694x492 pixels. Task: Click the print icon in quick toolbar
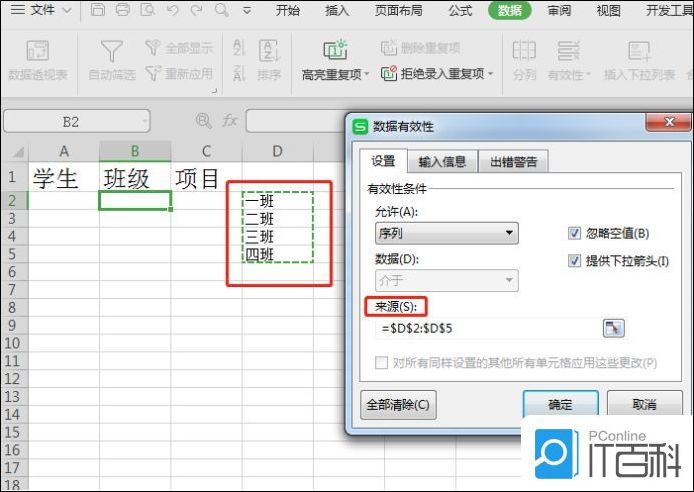click(123, 10)
